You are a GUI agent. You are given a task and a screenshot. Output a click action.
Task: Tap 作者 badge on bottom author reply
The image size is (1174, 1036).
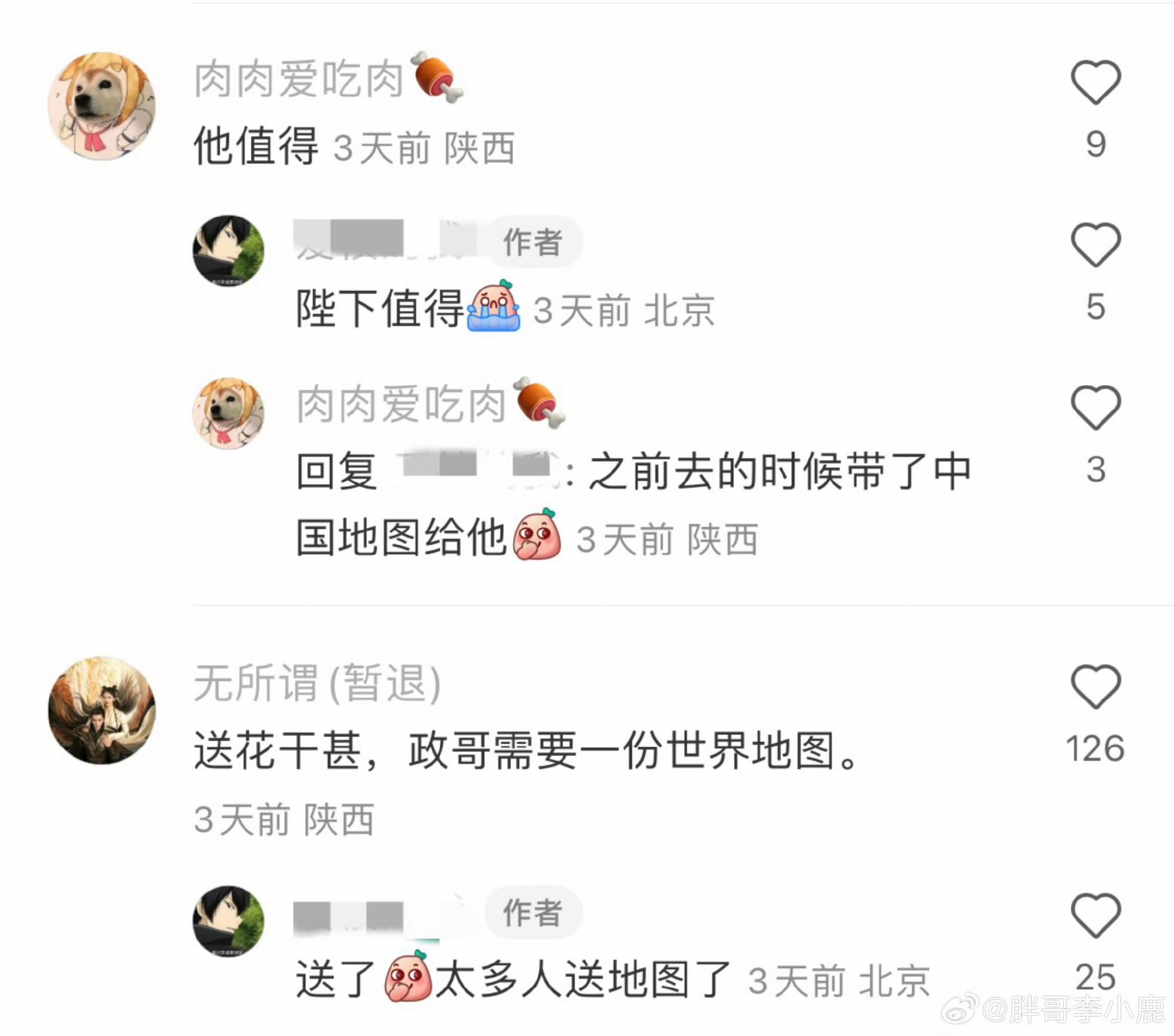point(533,912)
